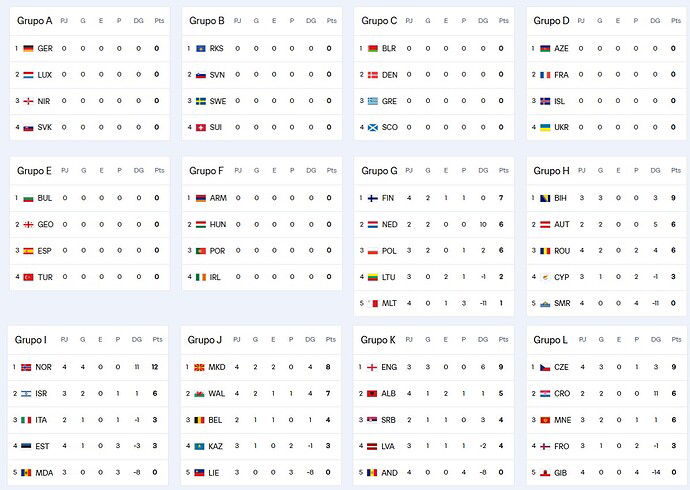Click the Norway flag in Grupo I
The width and height of the screenshot is (690, 490).
tap(28, 367)
